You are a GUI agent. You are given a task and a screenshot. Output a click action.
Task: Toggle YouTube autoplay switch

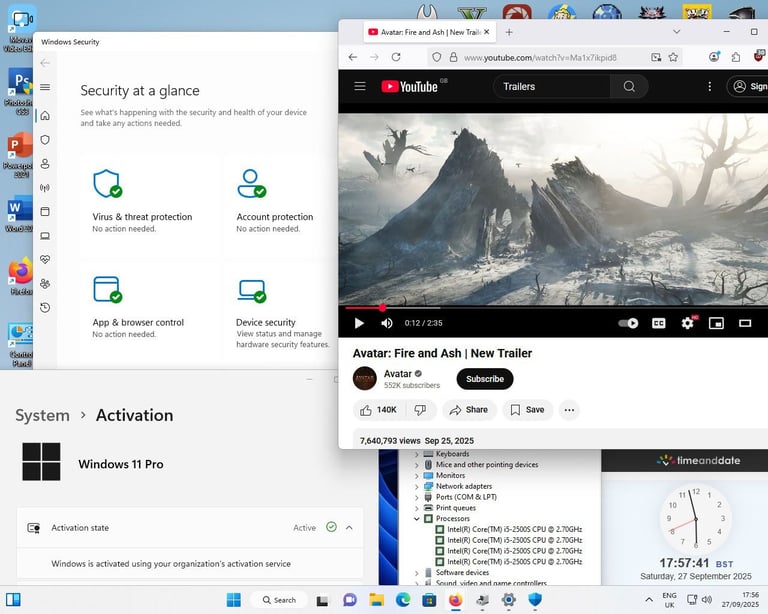(628, 323)
